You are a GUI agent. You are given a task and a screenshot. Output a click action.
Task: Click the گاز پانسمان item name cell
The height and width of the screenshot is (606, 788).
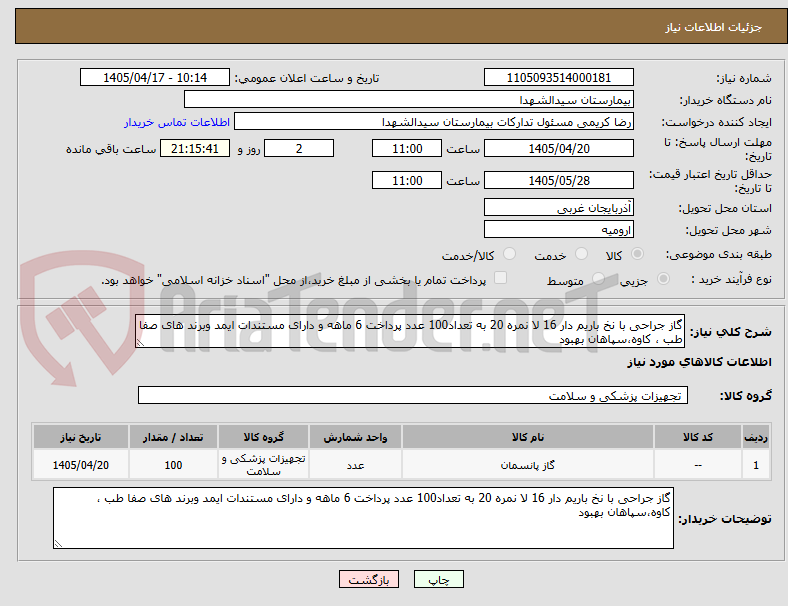[528, 465]
